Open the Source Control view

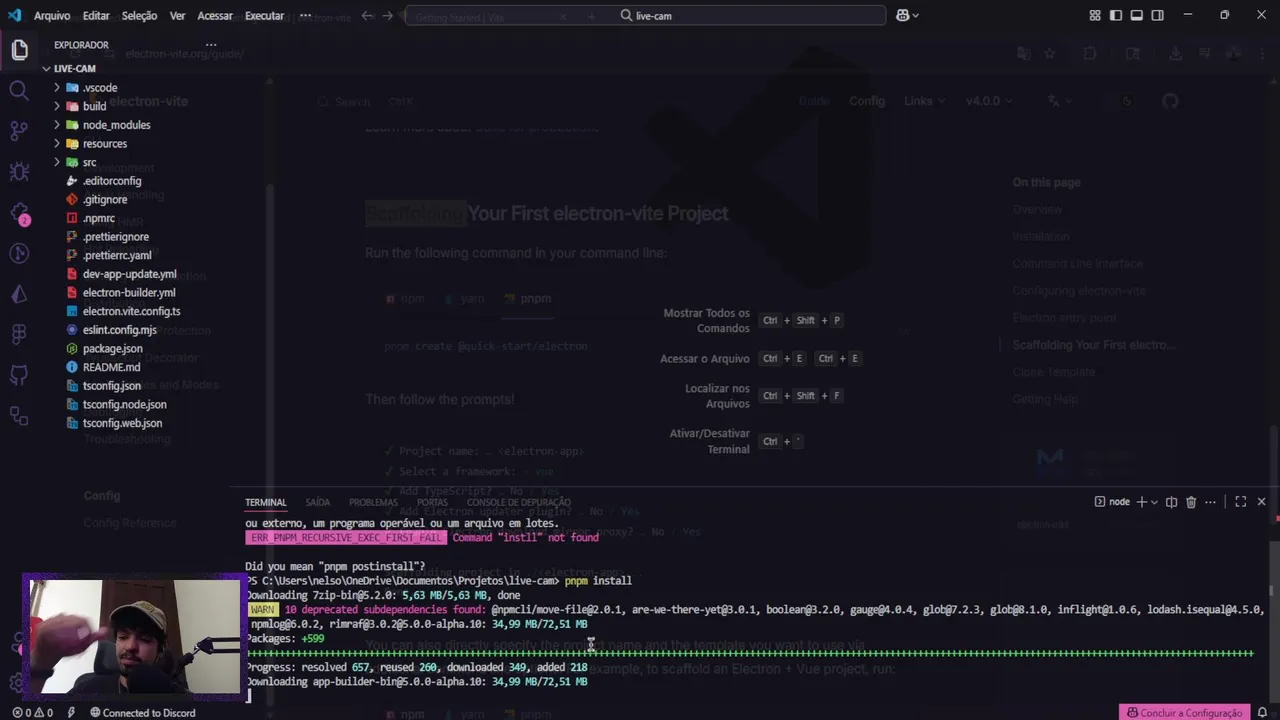coord(19,131)
